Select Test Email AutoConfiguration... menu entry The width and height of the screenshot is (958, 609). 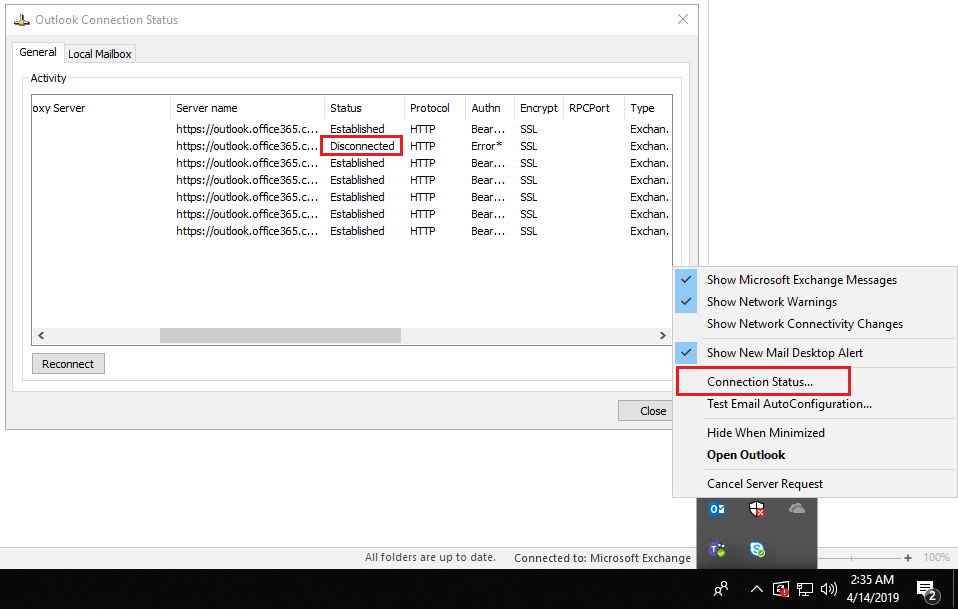pos(815,404)
